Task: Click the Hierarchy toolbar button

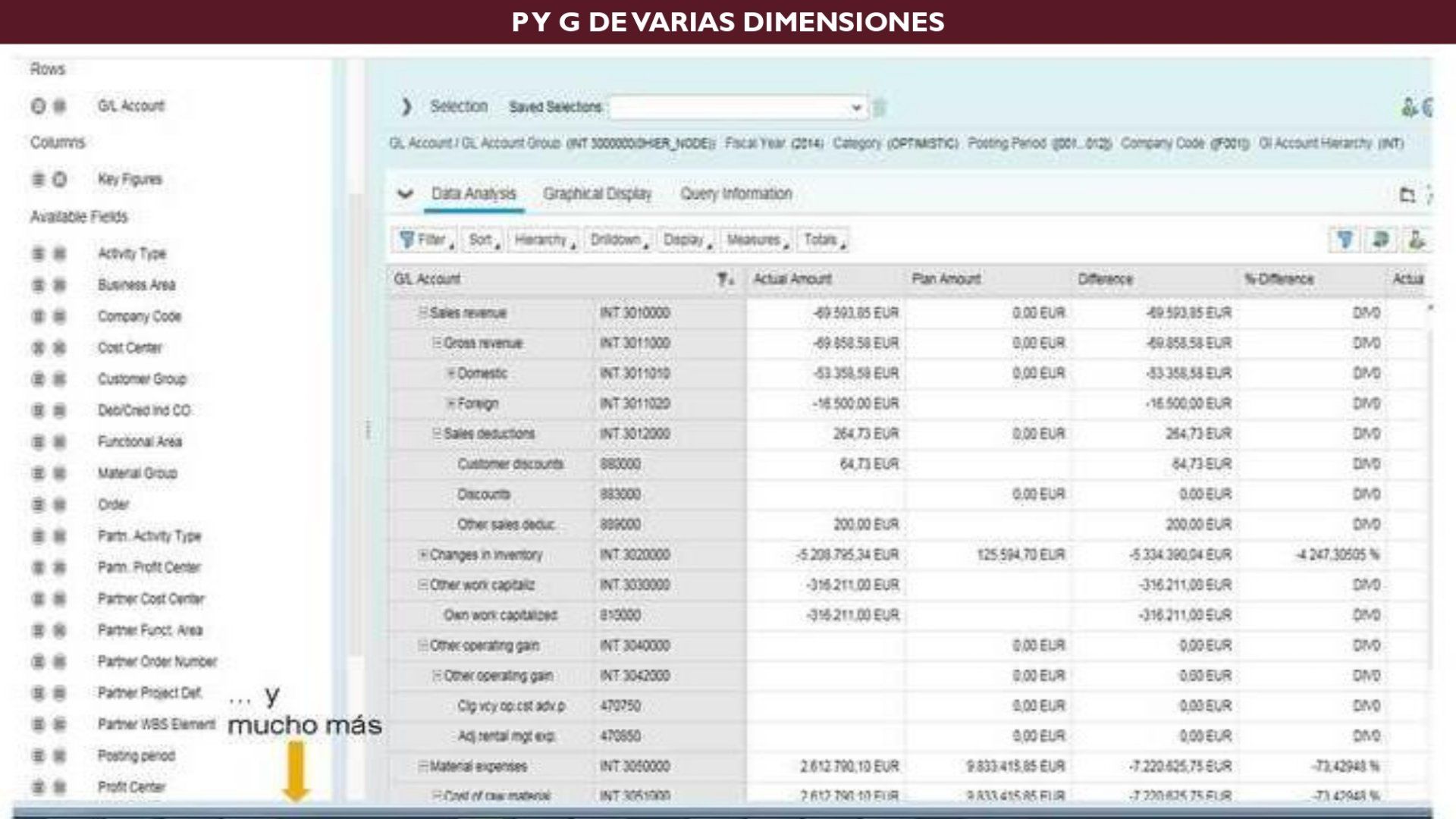Action: pyautogui.click(x=544, y=240)
